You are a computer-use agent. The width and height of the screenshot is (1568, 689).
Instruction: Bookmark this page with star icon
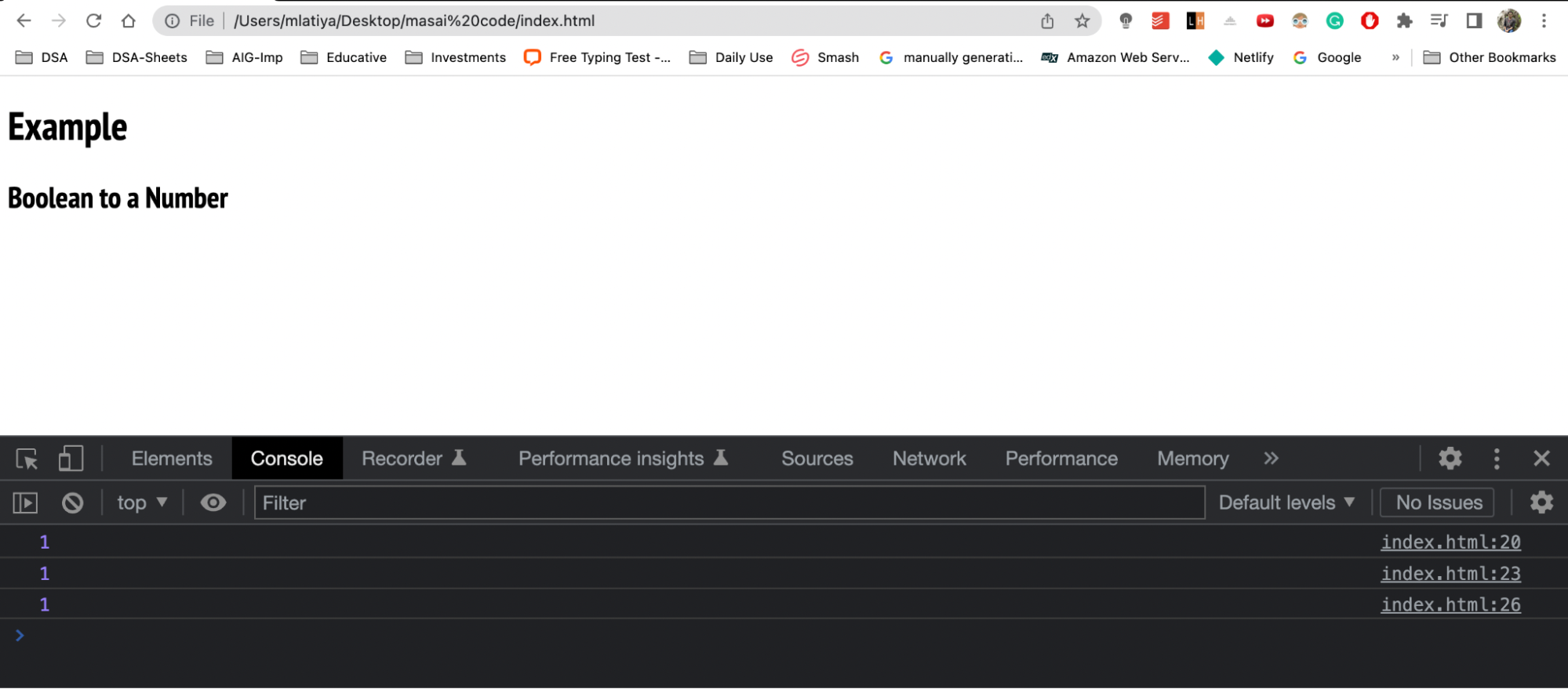tap(1082, 21)
